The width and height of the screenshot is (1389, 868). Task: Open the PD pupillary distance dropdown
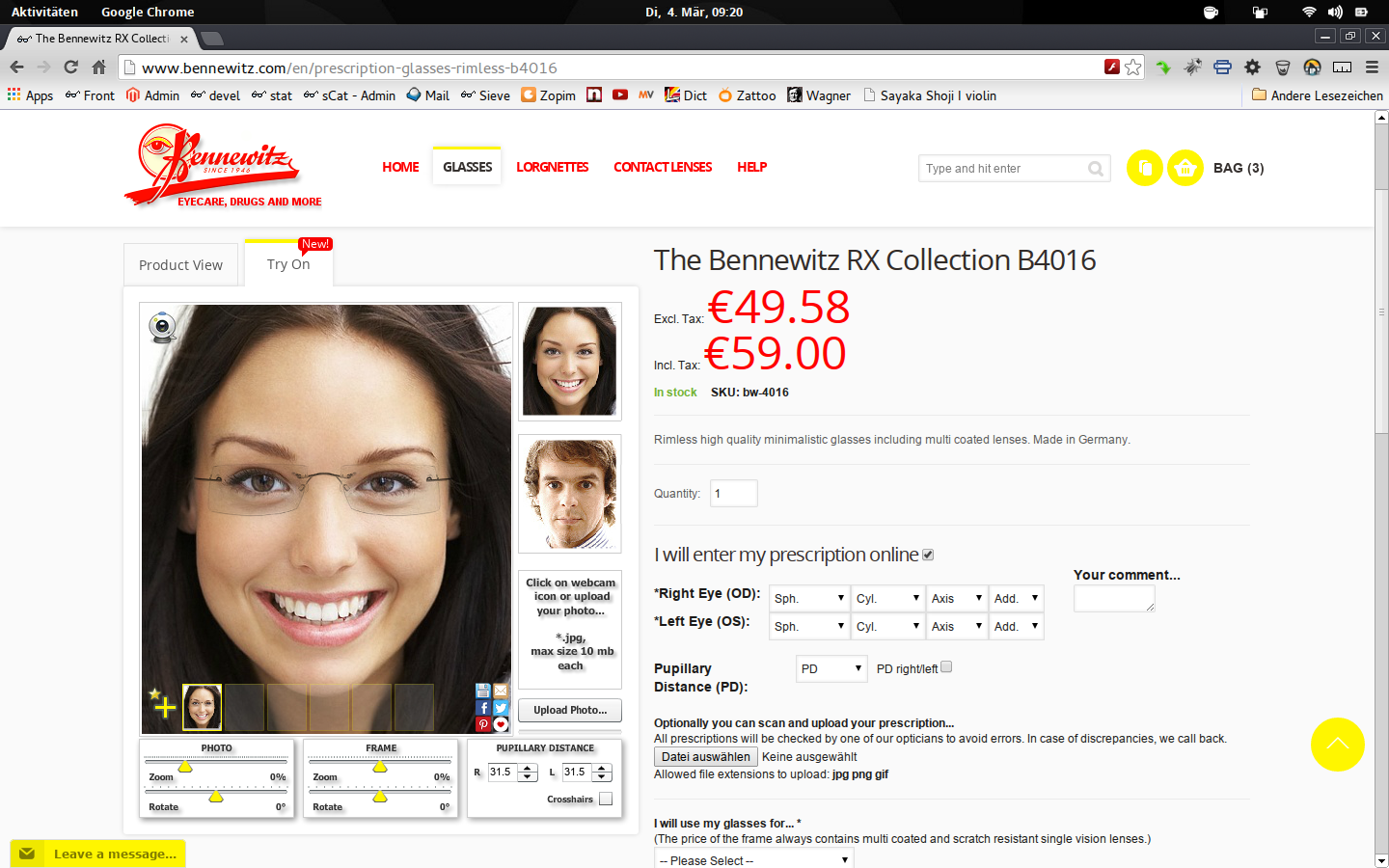point(831,668)
